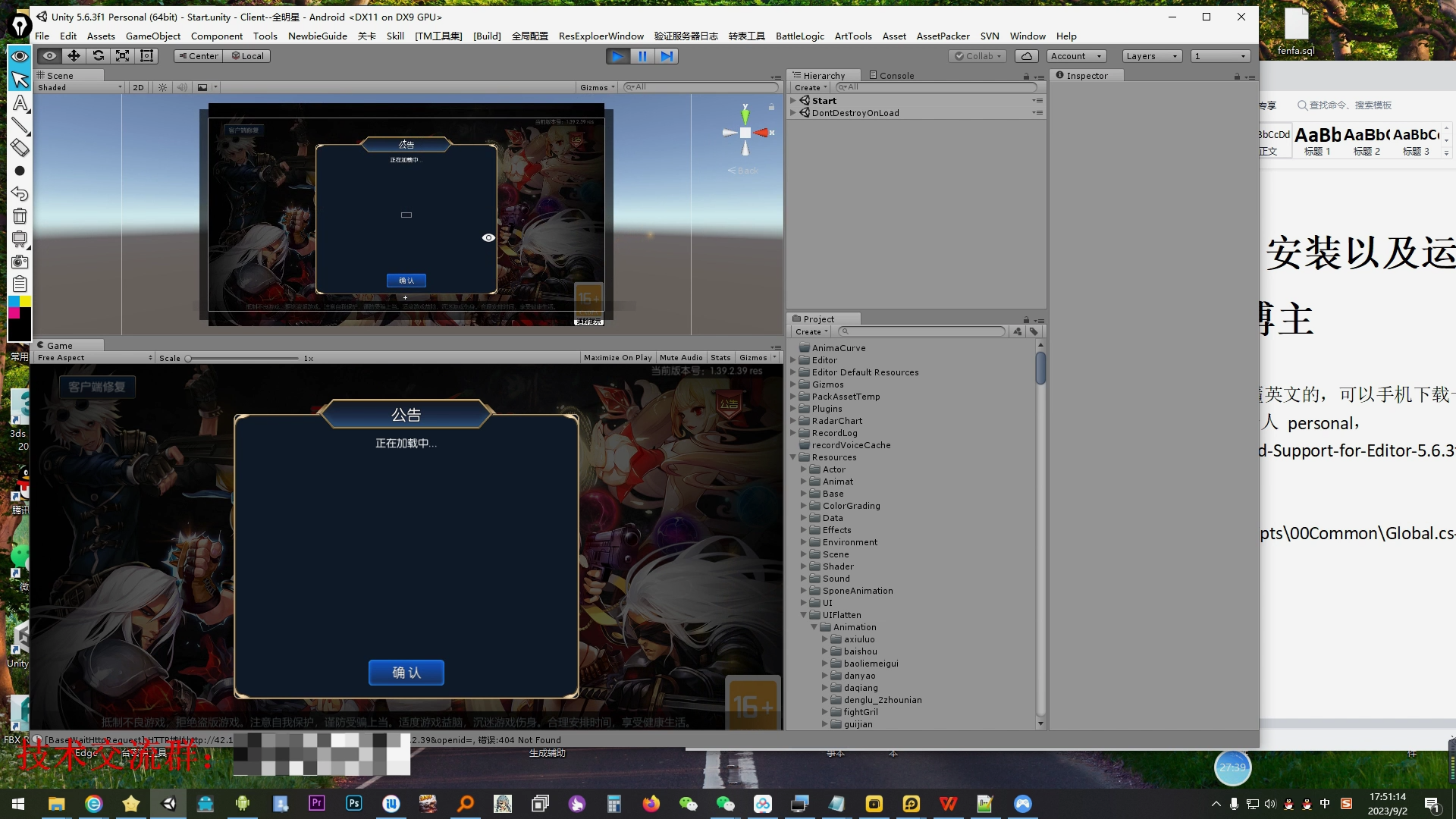This screenshot has width=1456, height=819.
Task: Open the Cloud services icon
Action: click(x=1026, y=56)
